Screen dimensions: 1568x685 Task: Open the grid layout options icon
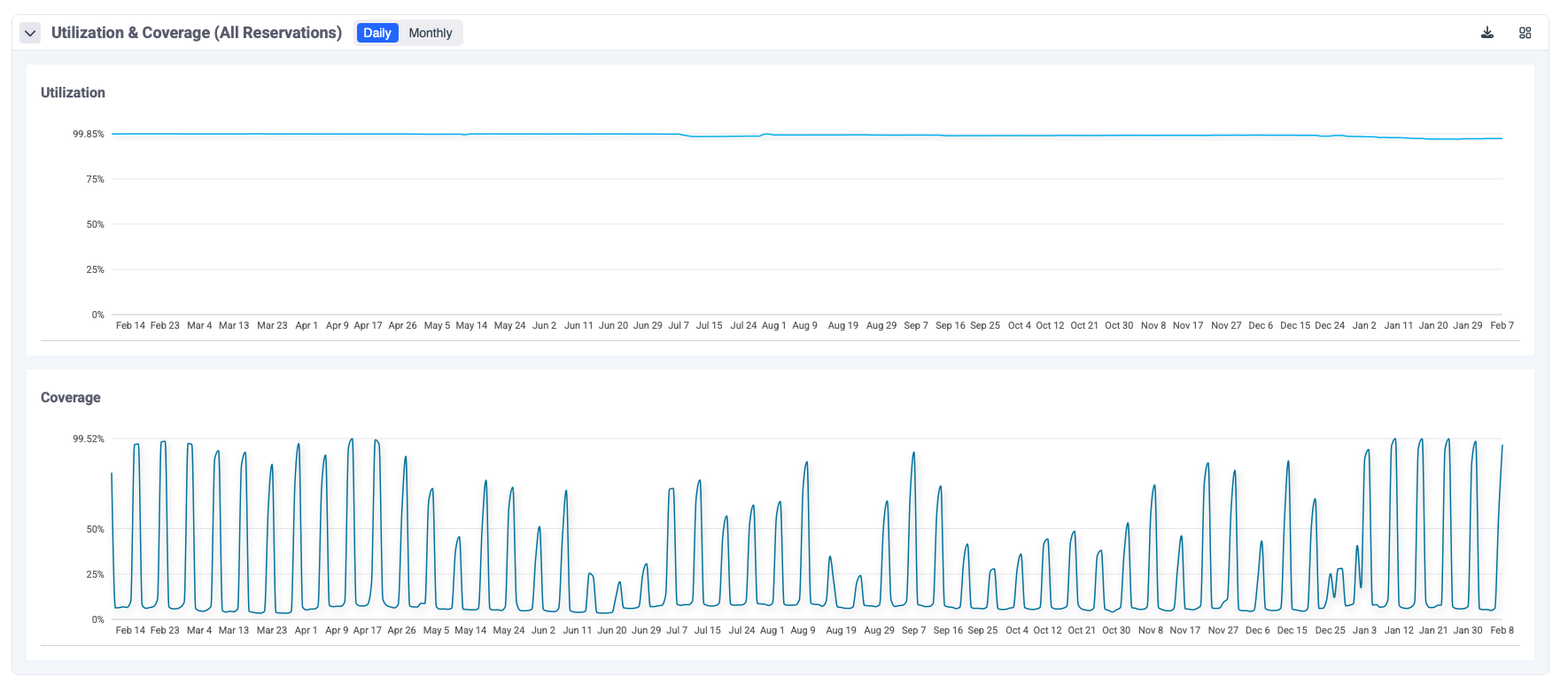(1525, 33)
